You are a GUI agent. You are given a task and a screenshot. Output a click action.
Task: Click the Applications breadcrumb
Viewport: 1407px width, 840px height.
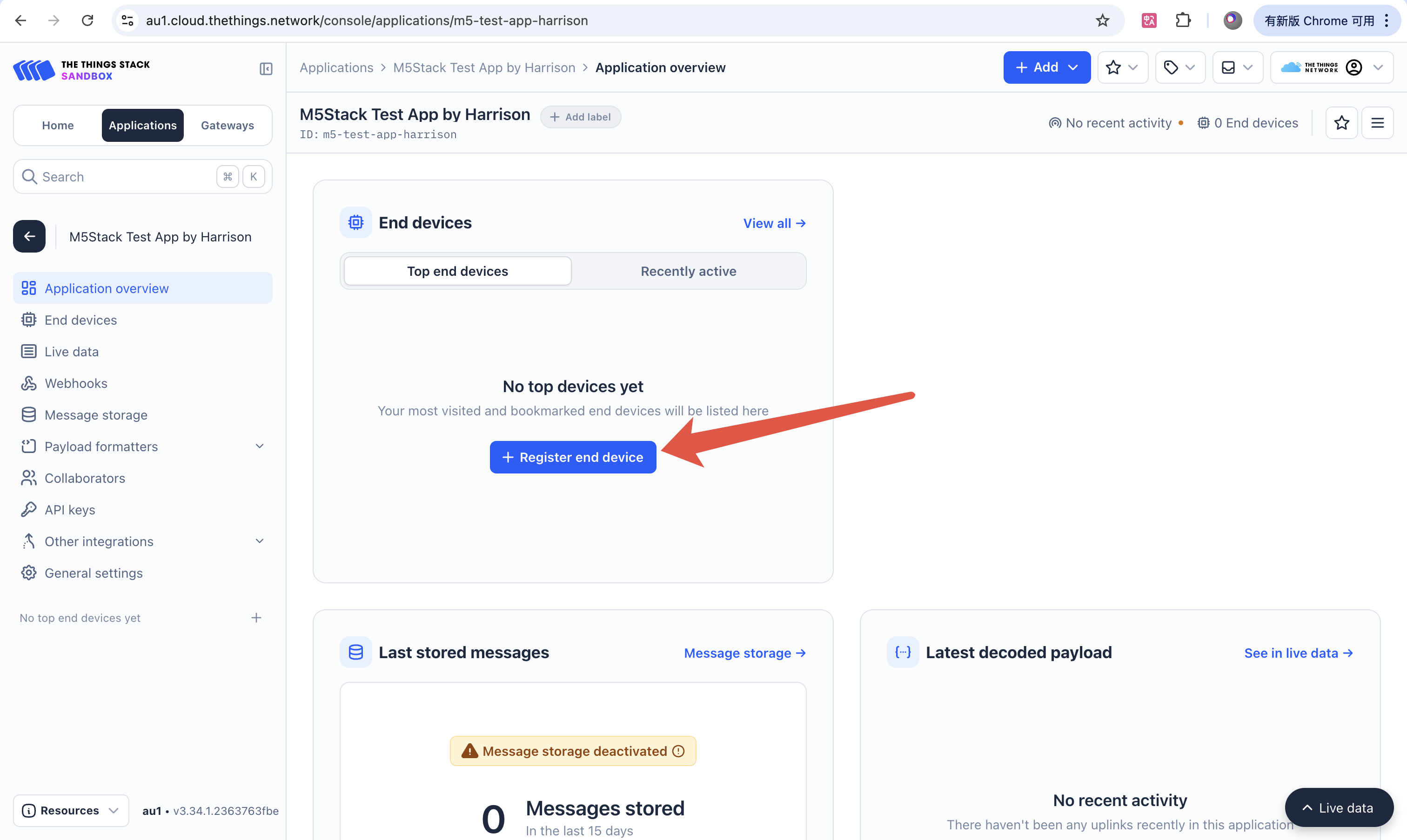coord(336,67)
